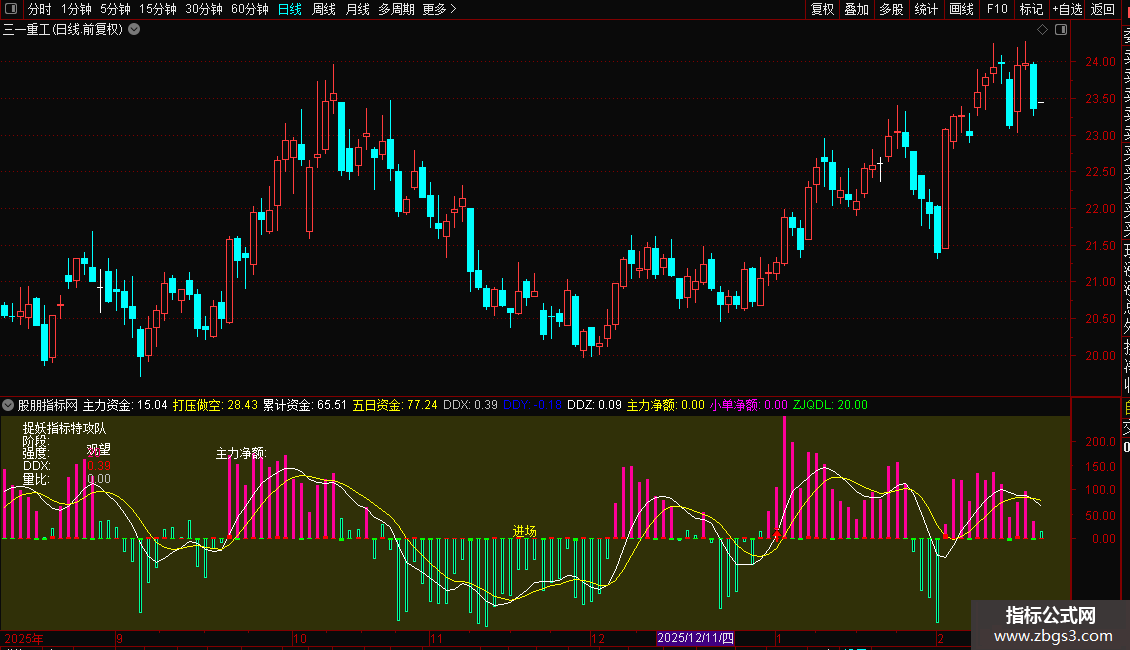Click the DDX: 0.39 header value
This screenshot has height=650, width=1130.
click(471, 405)
